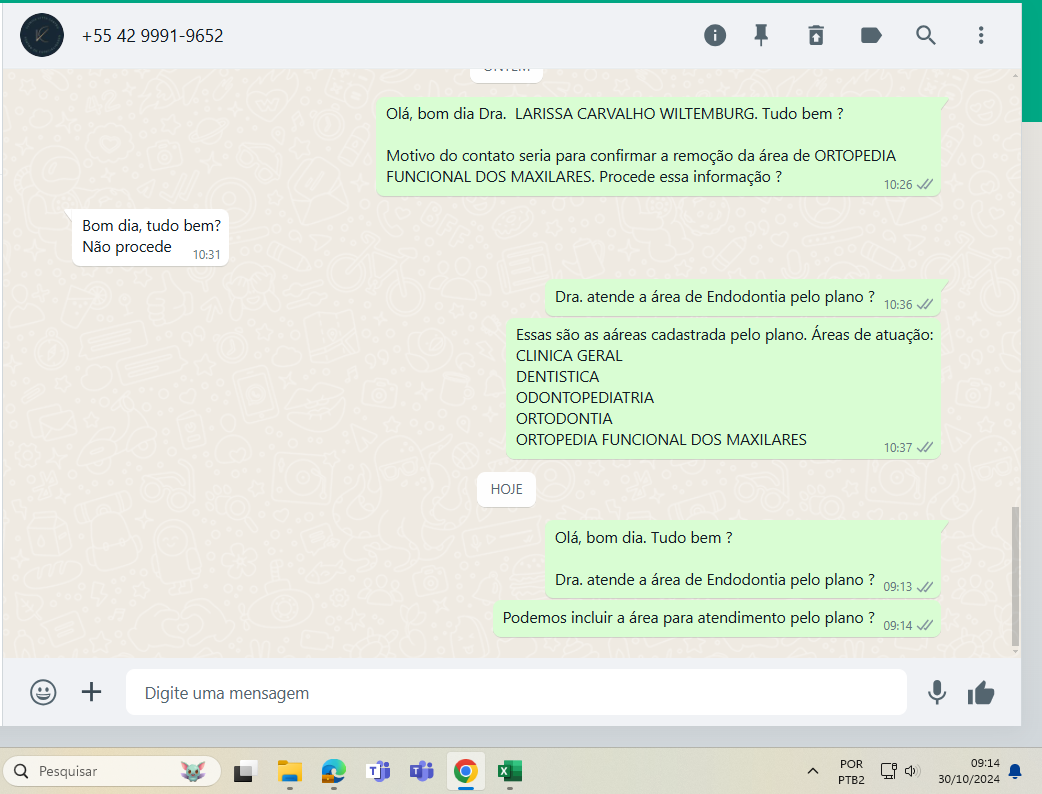1042x794 pixels.
Task: Send a thumbs-up with the like icon
Action: (x=981, y=692)
